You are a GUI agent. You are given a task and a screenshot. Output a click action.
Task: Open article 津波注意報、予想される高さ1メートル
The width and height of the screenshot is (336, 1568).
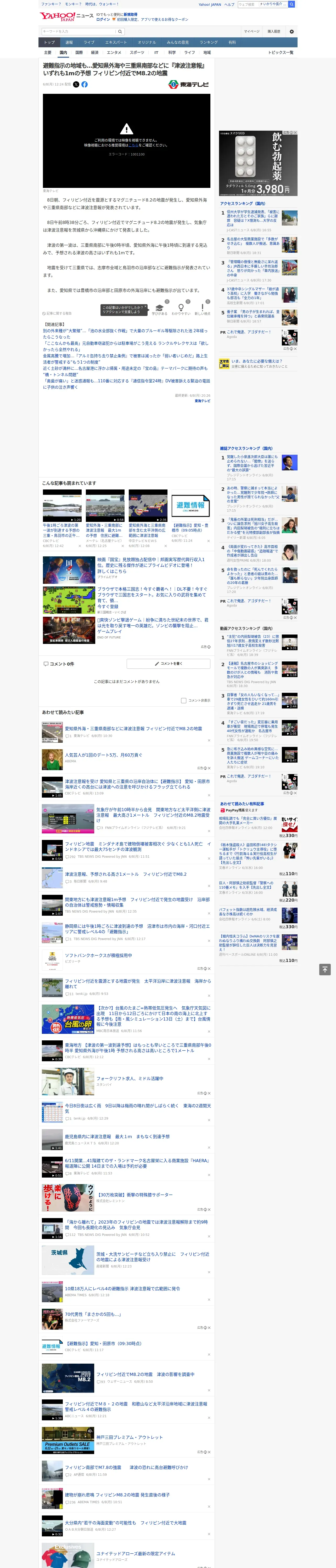[126, 874]
